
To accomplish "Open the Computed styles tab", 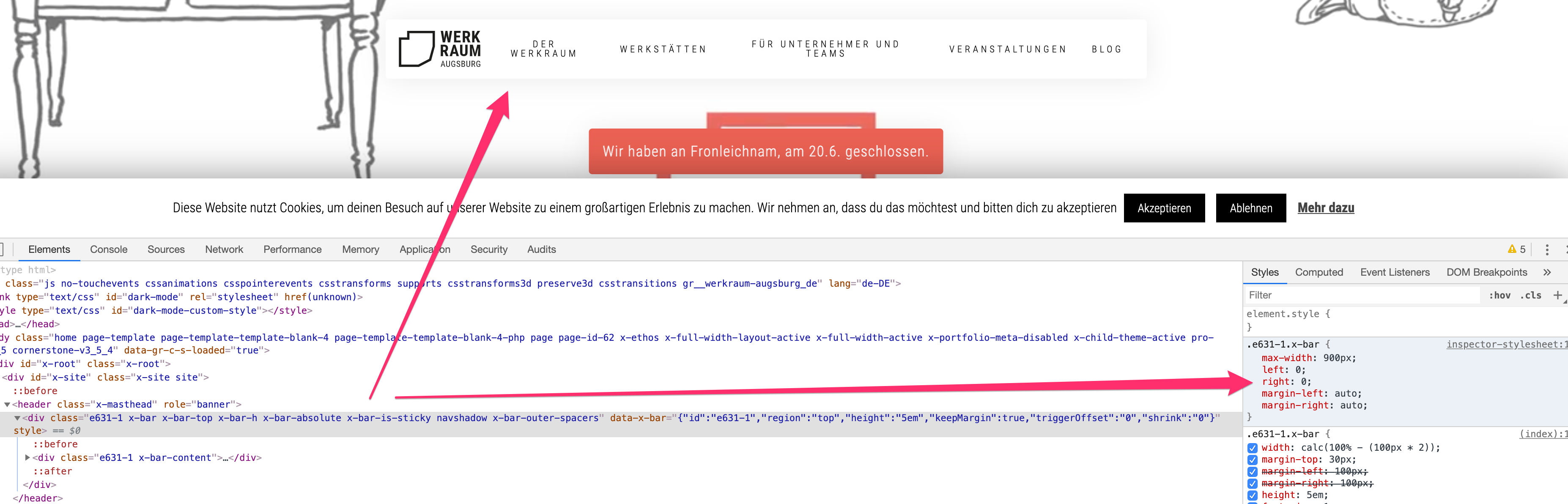I will (1319, 273).
